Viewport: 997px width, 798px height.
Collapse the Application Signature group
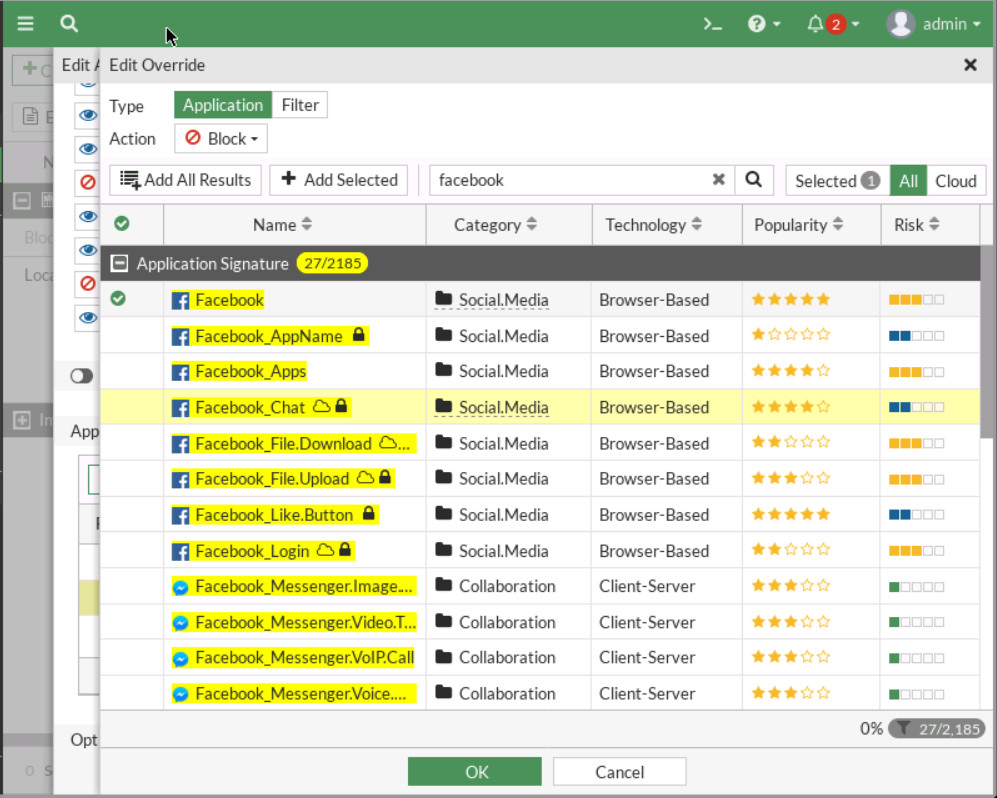(x=119, y=263)
